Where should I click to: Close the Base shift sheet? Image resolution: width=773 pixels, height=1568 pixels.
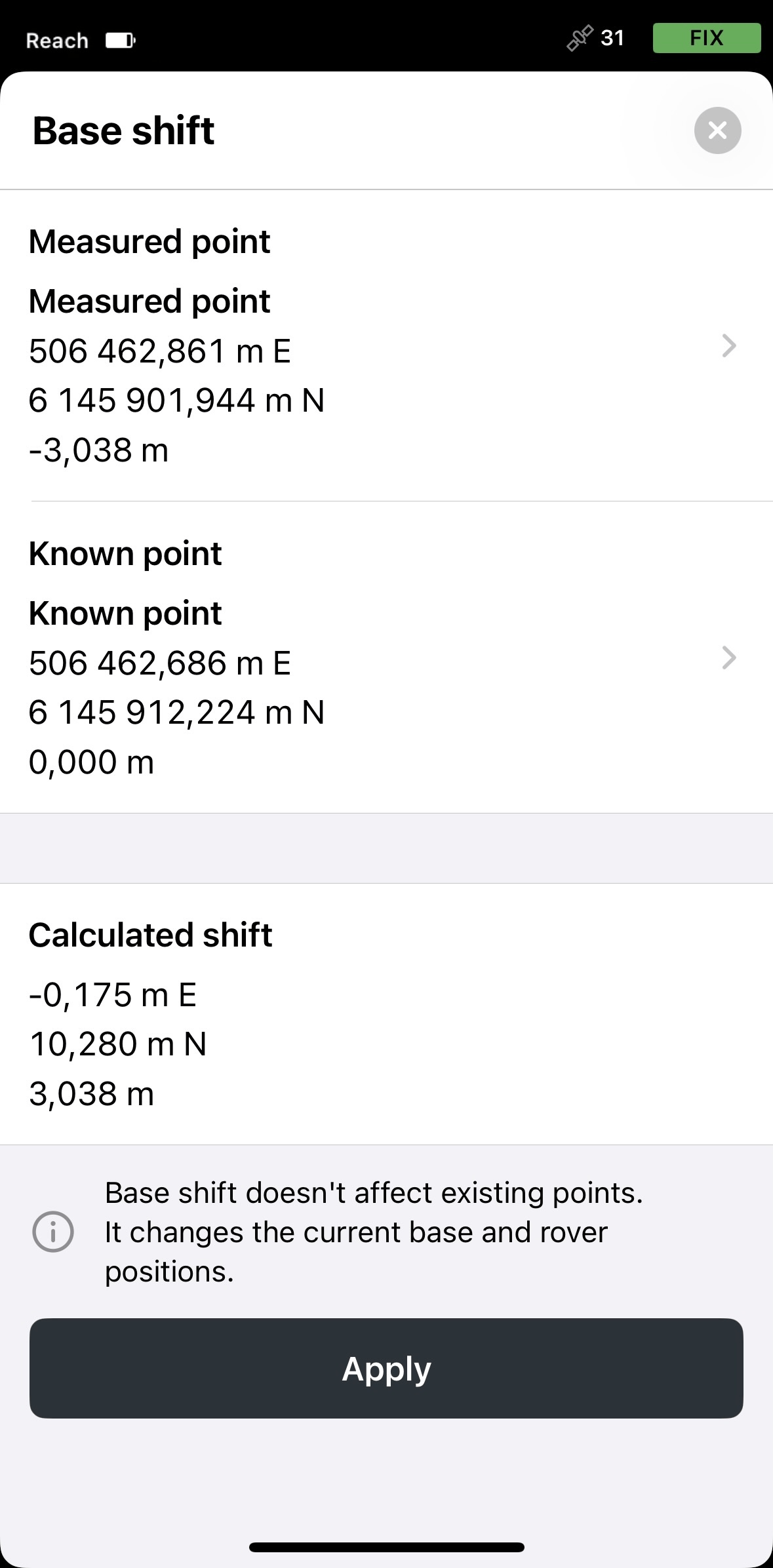(x=717, y=130)
